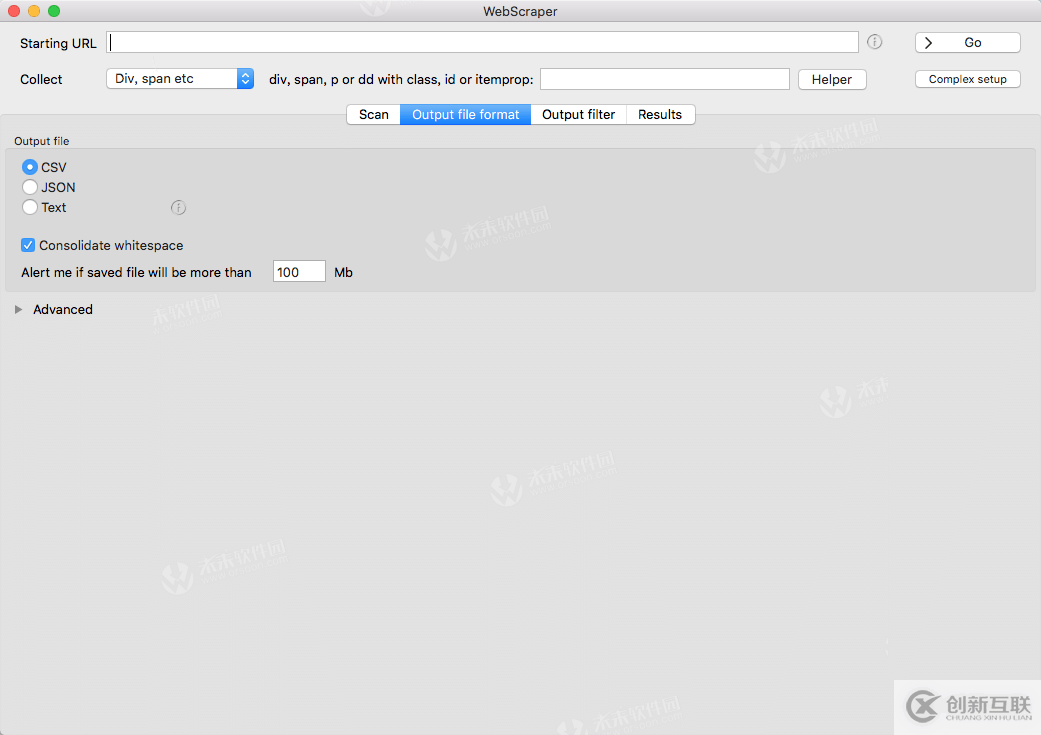This screenshot has height=735, width=1041.
Task: Click the green zoom window button
Action: pyautogui.click(x=54, y=11)
